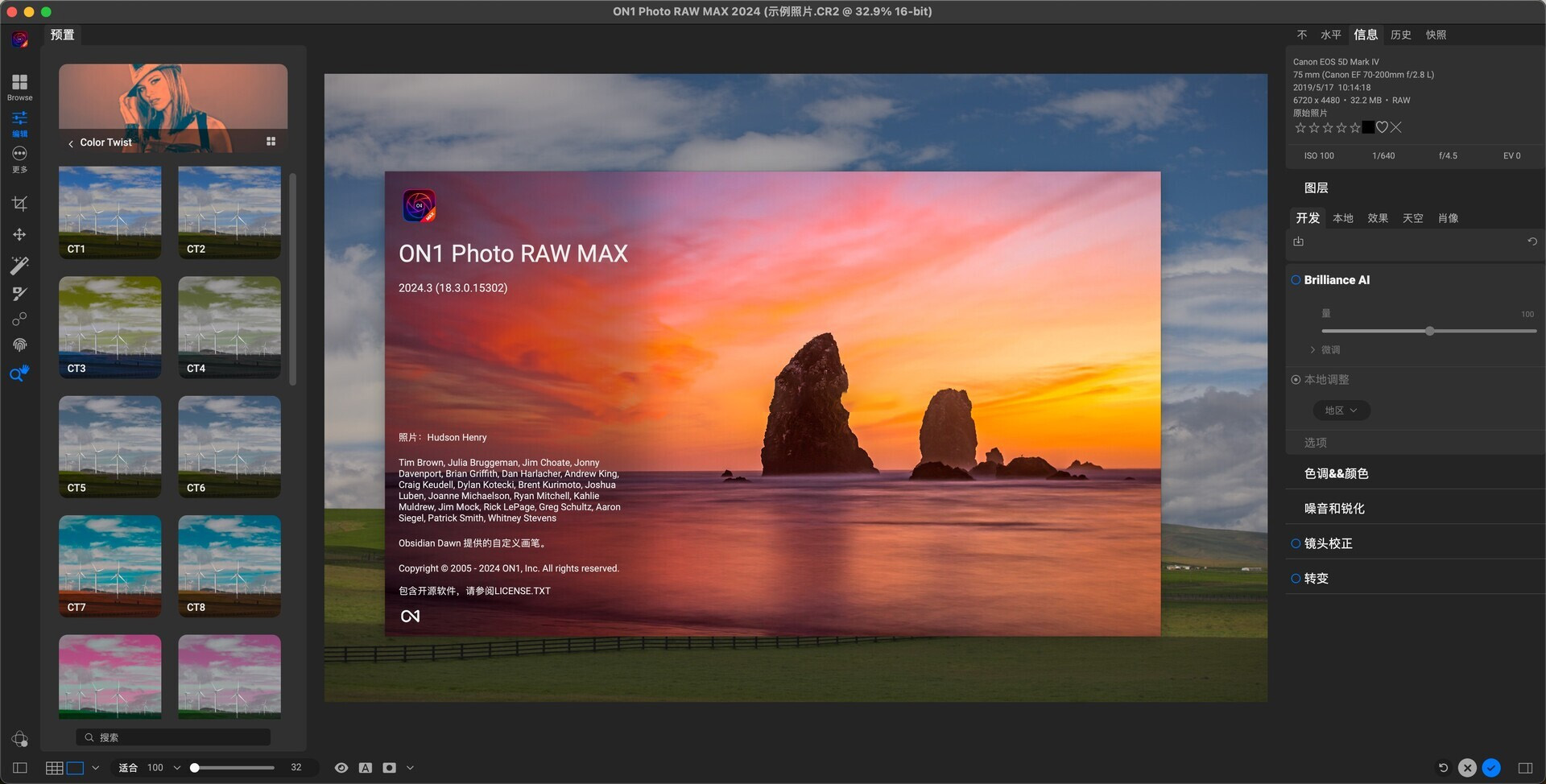This screenshot has width=1546, height=784.
Task: Set rating to one star
Action: tap(1300, 128)
